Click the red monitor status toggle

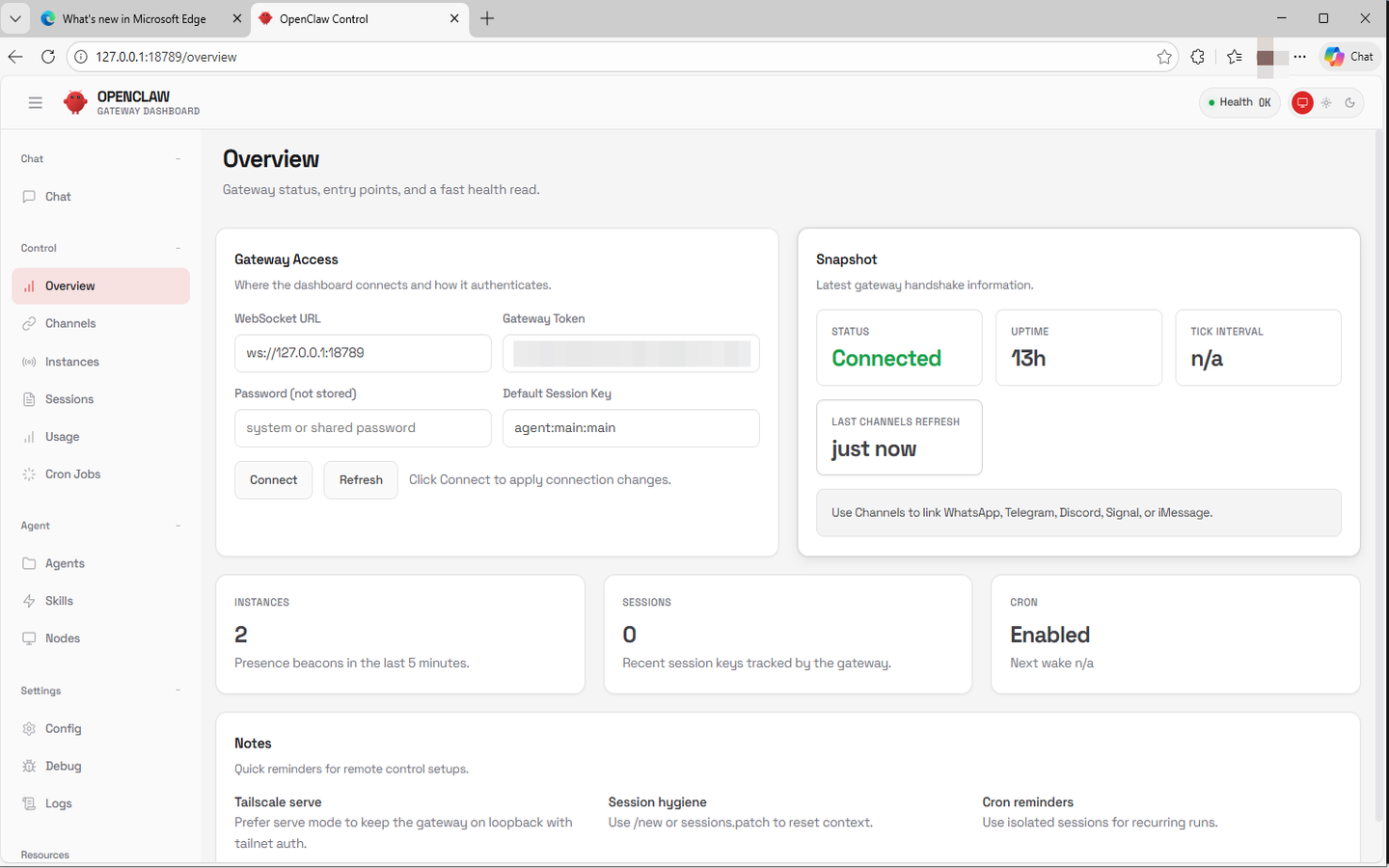(1301, 102)
